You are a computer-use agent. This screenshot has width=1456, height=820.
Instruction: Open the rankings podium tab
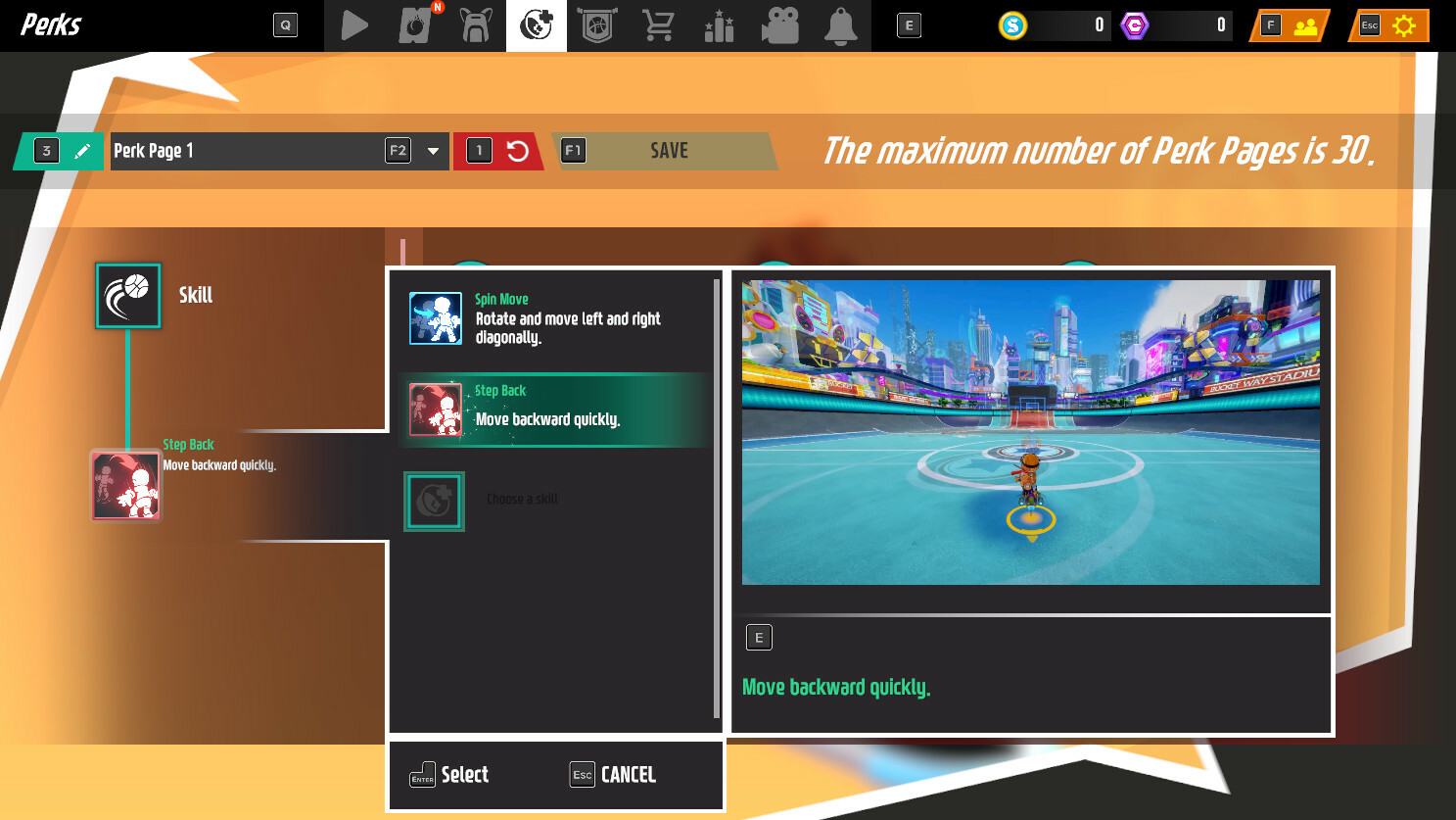pyautogui.click(x=719, y=25)
